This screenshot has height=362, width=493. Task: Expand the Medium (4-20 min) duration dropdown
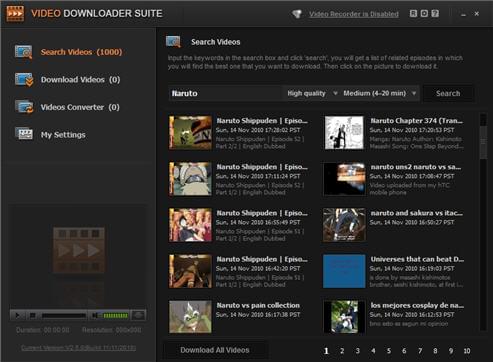pos(380,93)
